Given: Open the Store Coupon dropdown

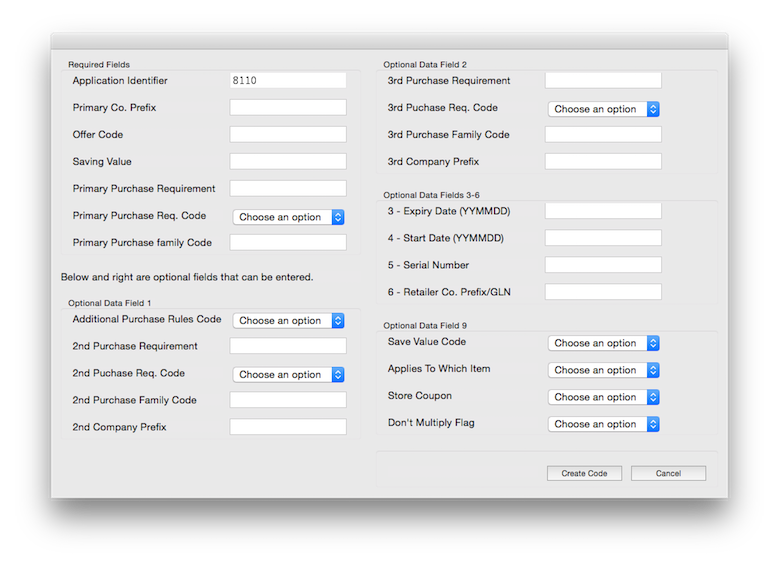Looking at the screenshot, I should pos(603,397).
